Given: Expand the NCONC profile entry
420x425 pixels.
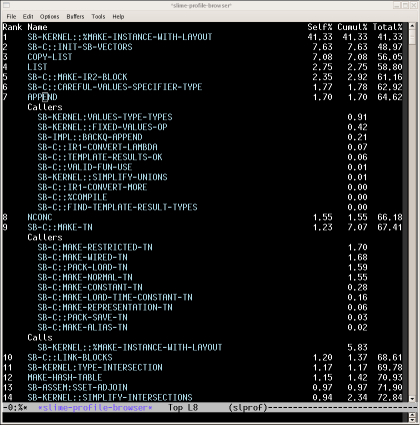Looking at the screenshot, I should (40, 217).
